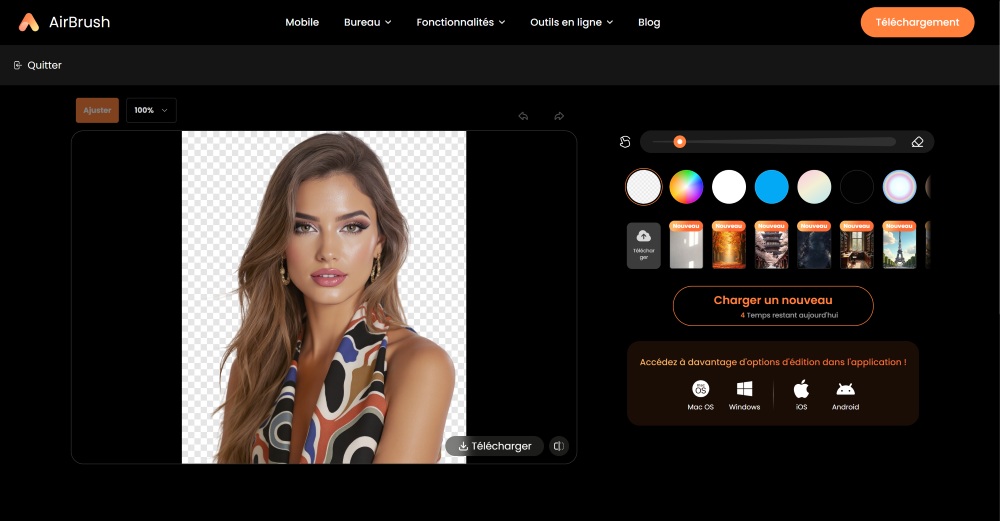
Task: Click the AirBrush logo icon
Action: click(x=29, y=22)
